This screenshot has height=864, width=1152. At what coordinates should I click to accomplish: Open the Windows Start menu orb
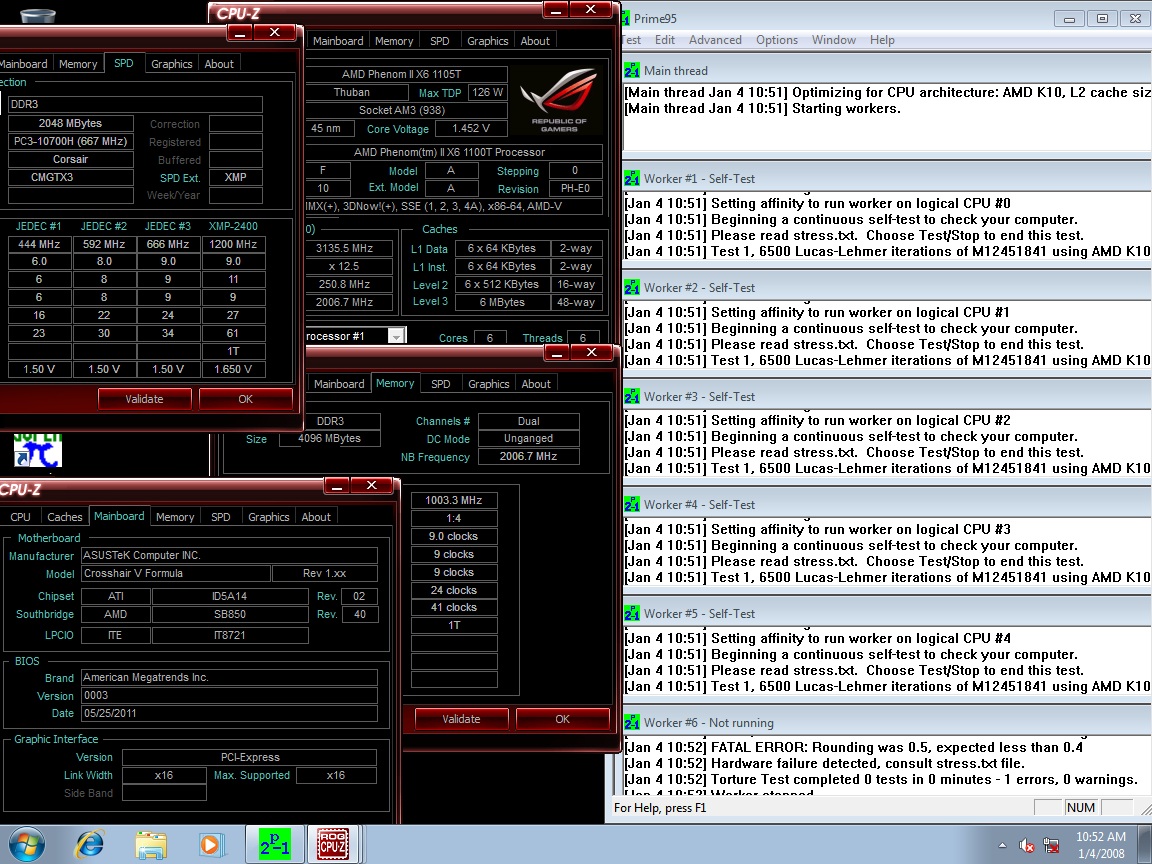tap(27, 845)
